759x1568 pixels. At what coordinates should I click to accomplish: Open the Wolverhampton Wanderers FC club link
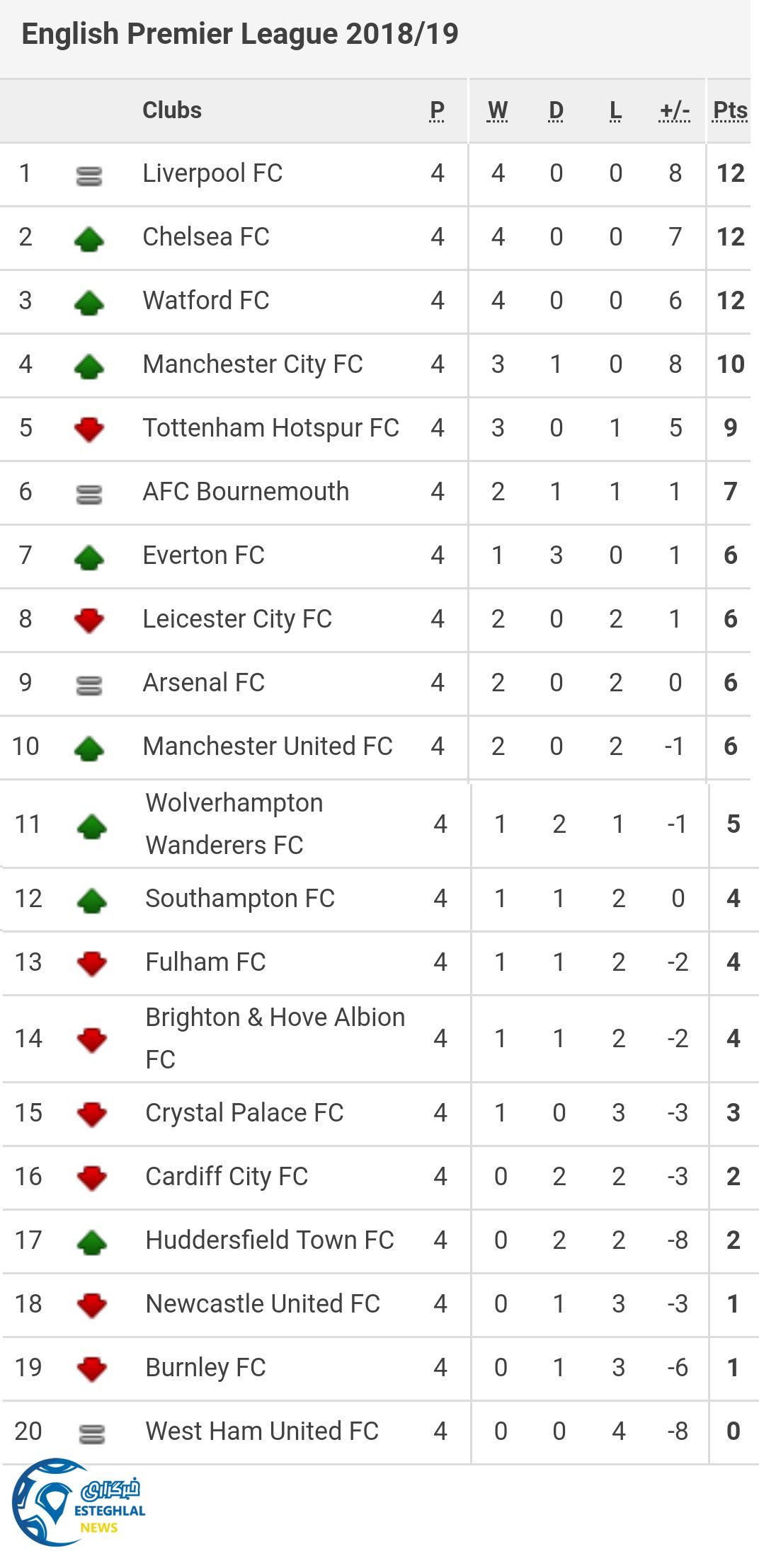234,824
